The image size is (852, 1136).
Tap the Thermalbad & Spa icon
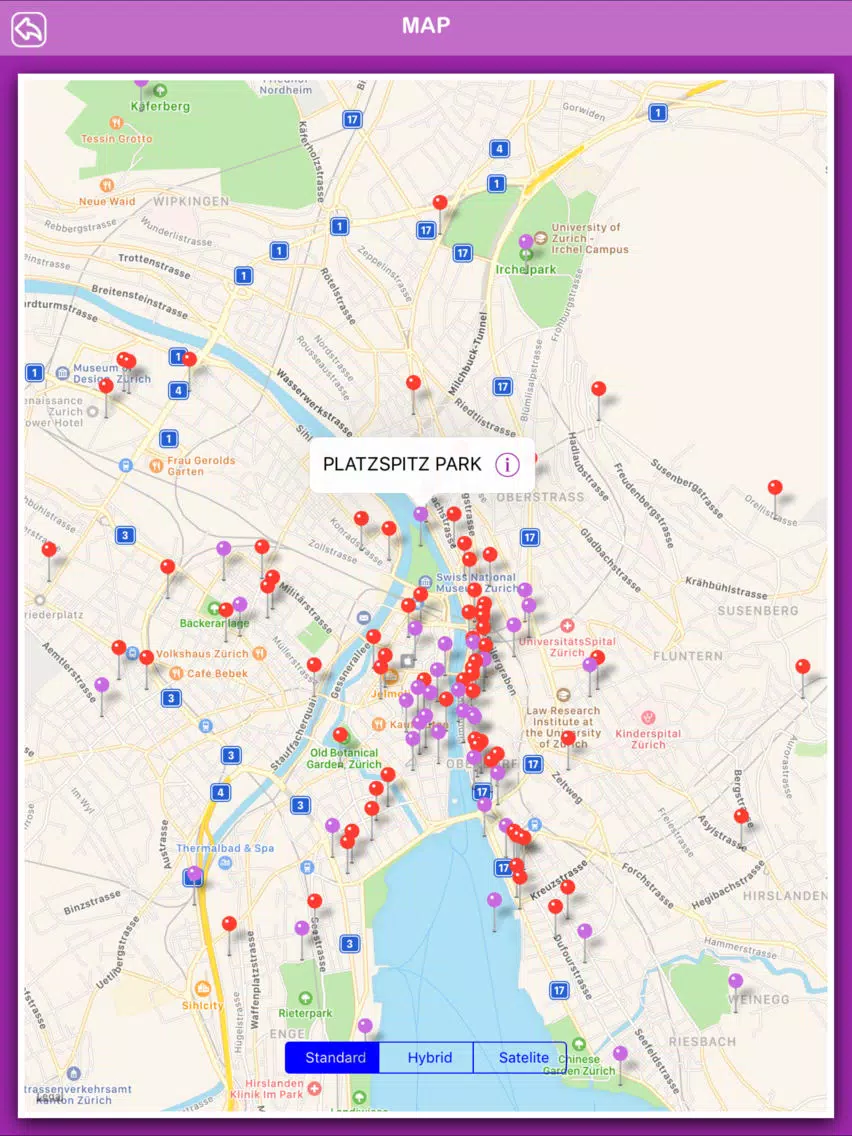[x=225, y=862]
